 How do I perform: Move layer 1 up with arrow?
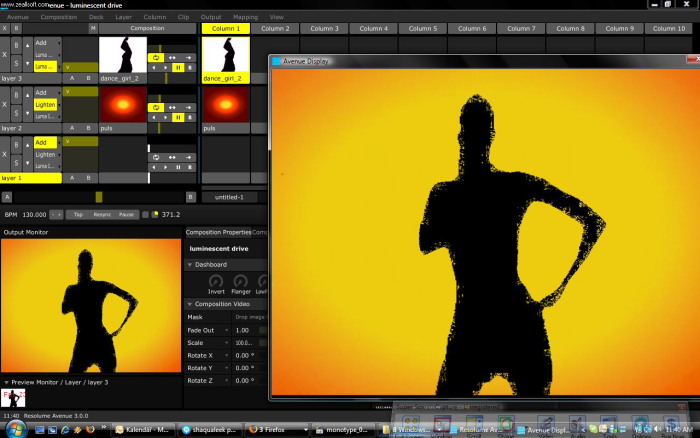[27, 146]
